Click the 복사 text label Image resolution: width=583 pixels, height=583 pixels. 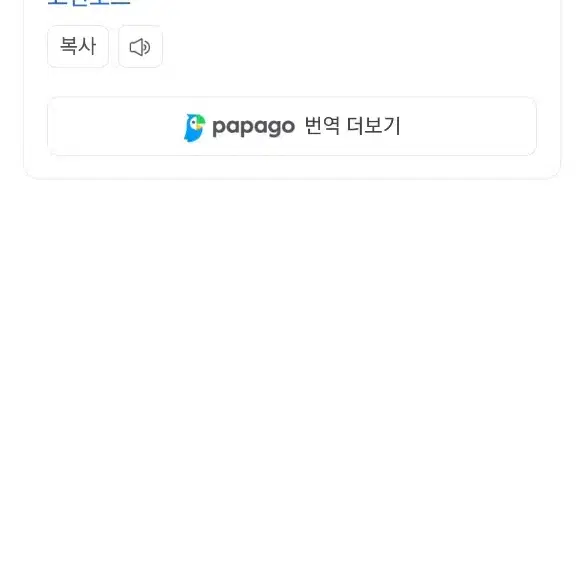pyautogui.click(x=78, y=46)
